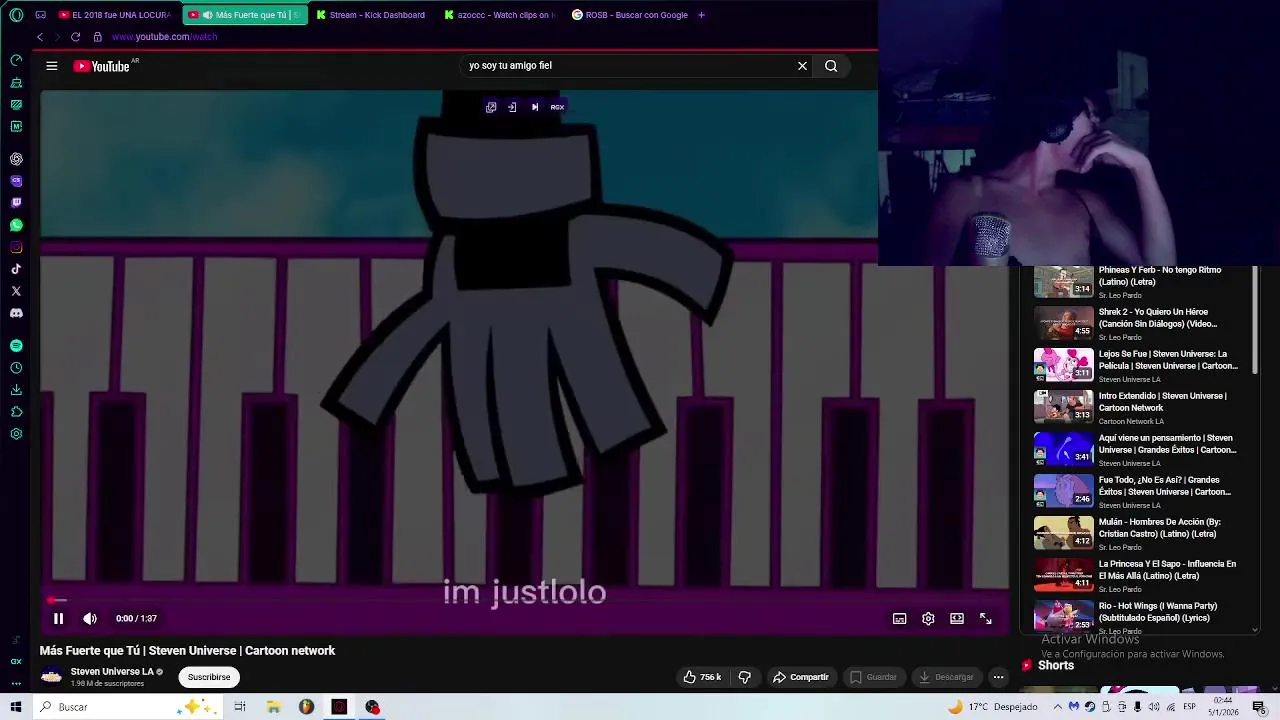The width and height of the screenshot is (1280, 720).
Task: Open a new browser tab
Action: click(701, 15)
